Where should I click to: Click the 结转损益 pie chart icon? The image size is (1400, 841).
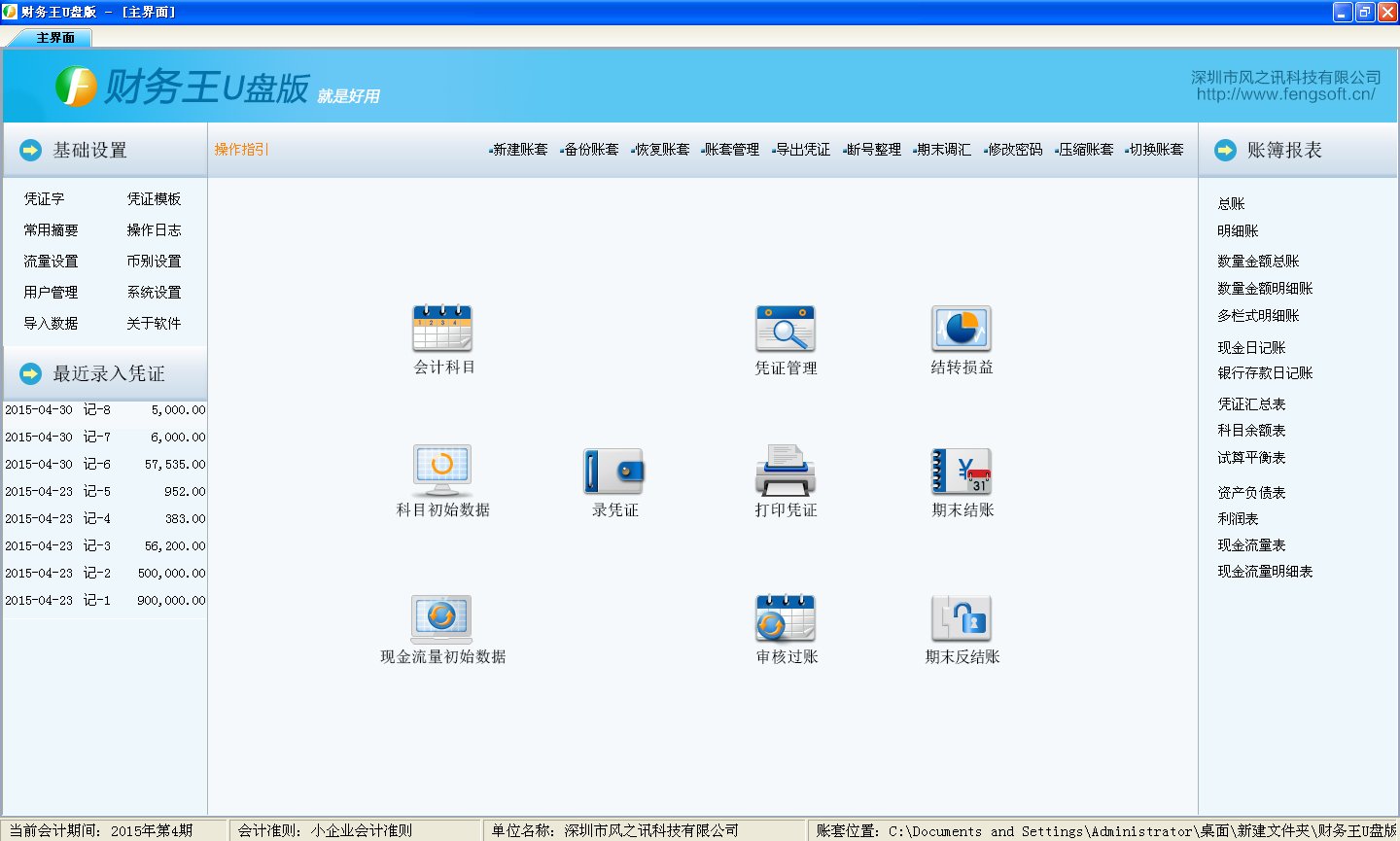[x=962, y=329]
